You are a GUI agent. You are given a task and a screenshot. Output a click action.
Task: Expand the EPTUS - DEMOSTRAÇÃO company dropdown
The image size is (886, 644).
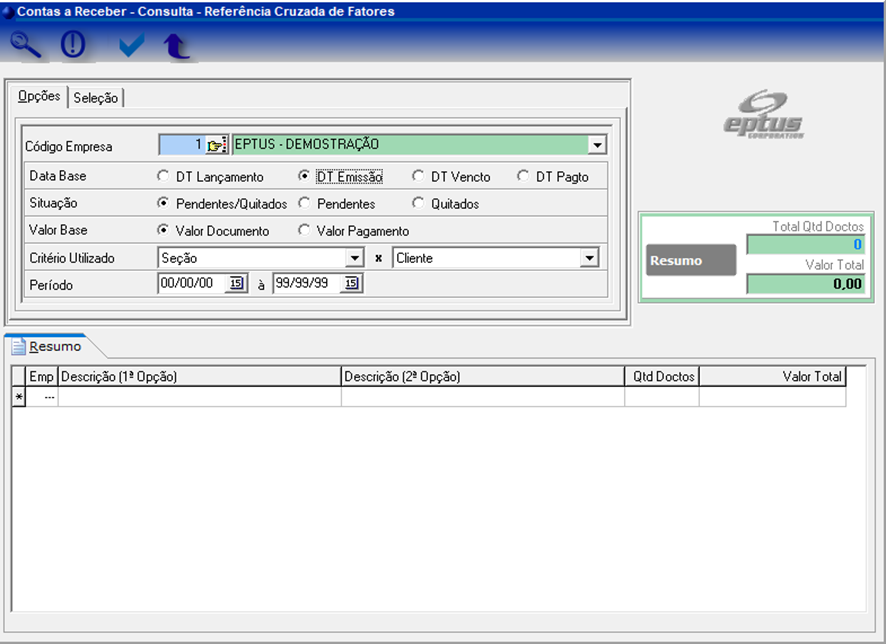click(597, 145)
